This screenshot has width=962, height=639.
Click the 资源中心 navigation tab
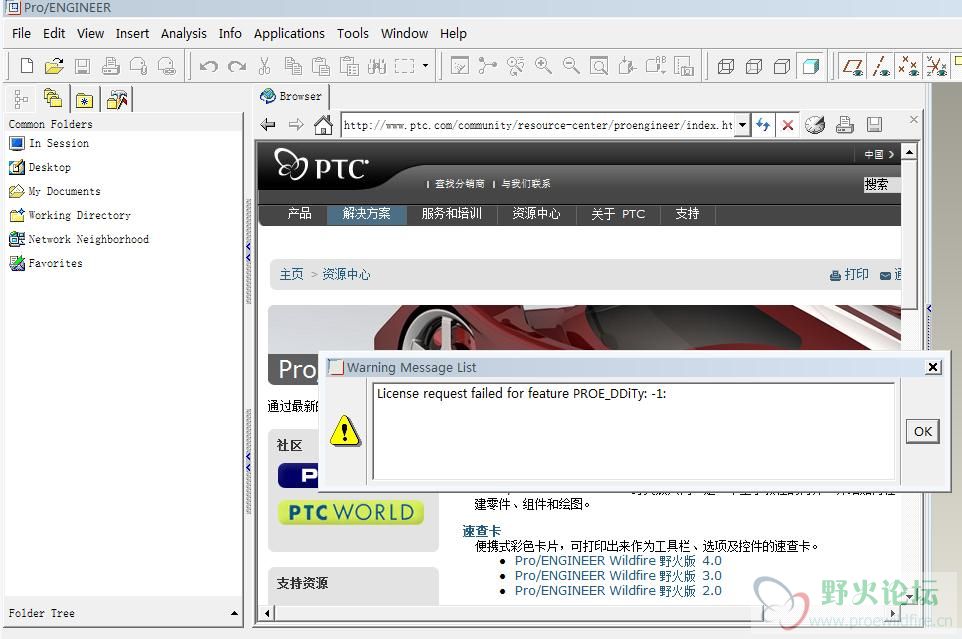click(x=536, y=213)
